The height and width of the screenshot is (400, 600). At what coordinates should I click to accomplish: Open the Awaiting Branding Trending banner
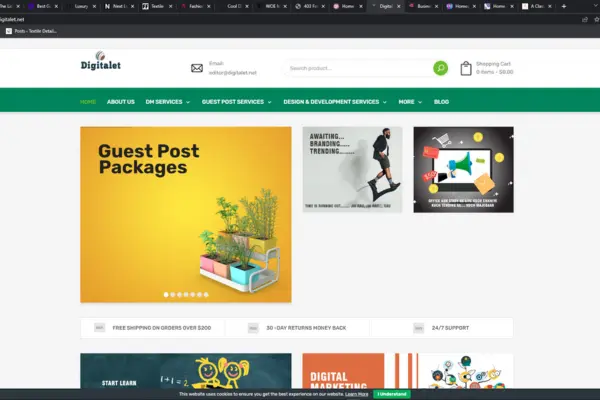352,170
